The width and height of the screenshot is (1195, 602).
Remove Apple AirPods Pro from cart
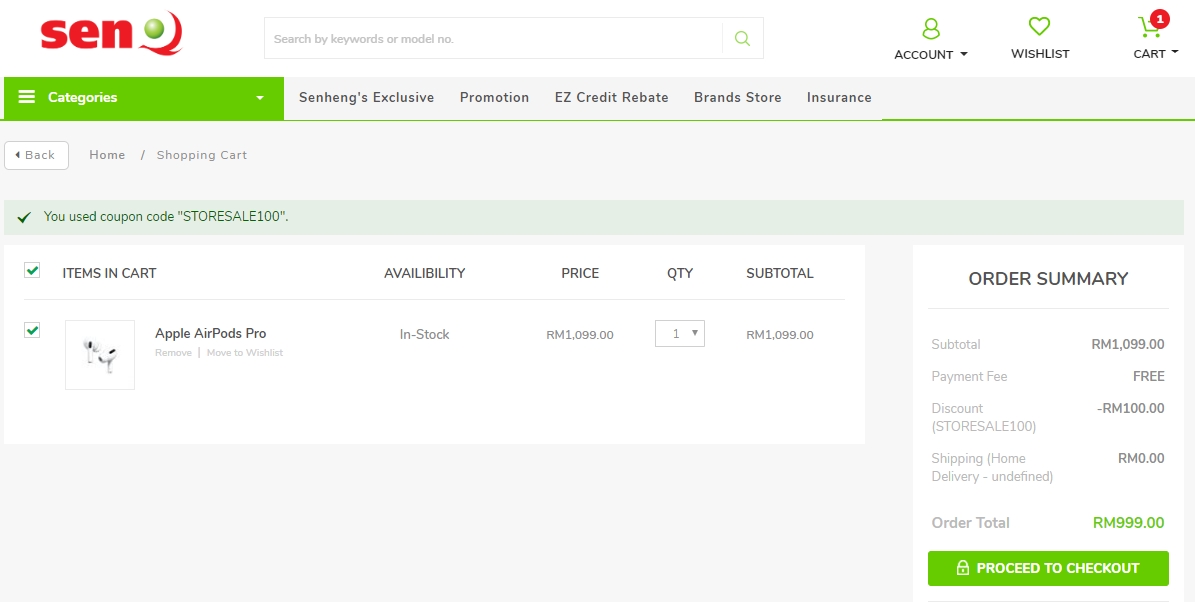tap(173, 353)
